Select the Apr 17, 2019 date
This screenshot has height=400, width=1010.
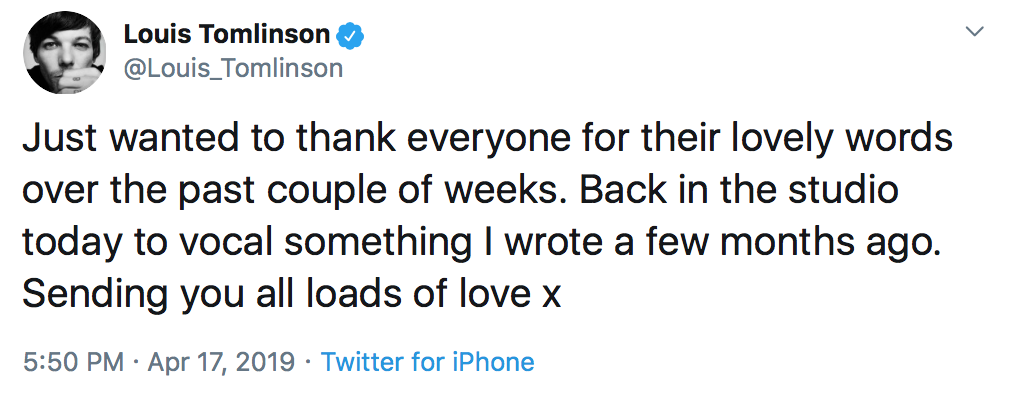221,362
